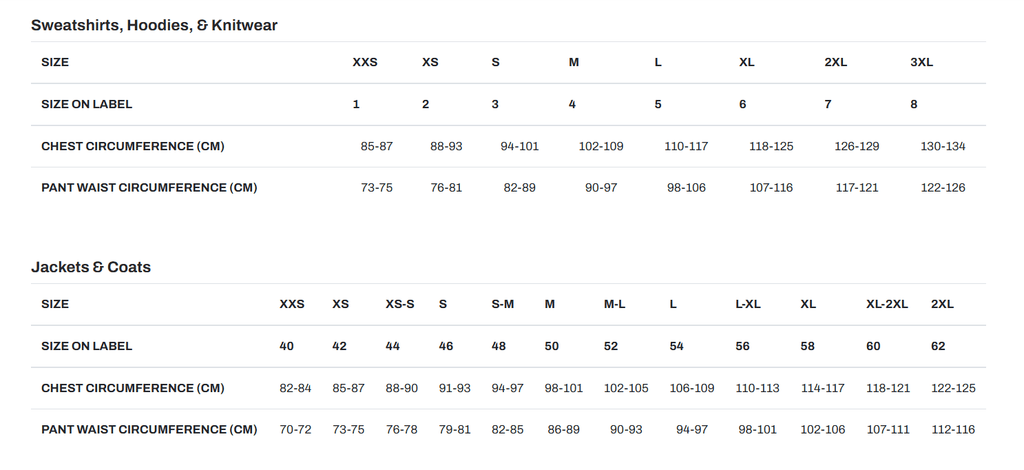Screen dimensions: 1024x470
Task: Click the M-L size header in Jackets
Action: pyautogui.click(x=614, y=304)
